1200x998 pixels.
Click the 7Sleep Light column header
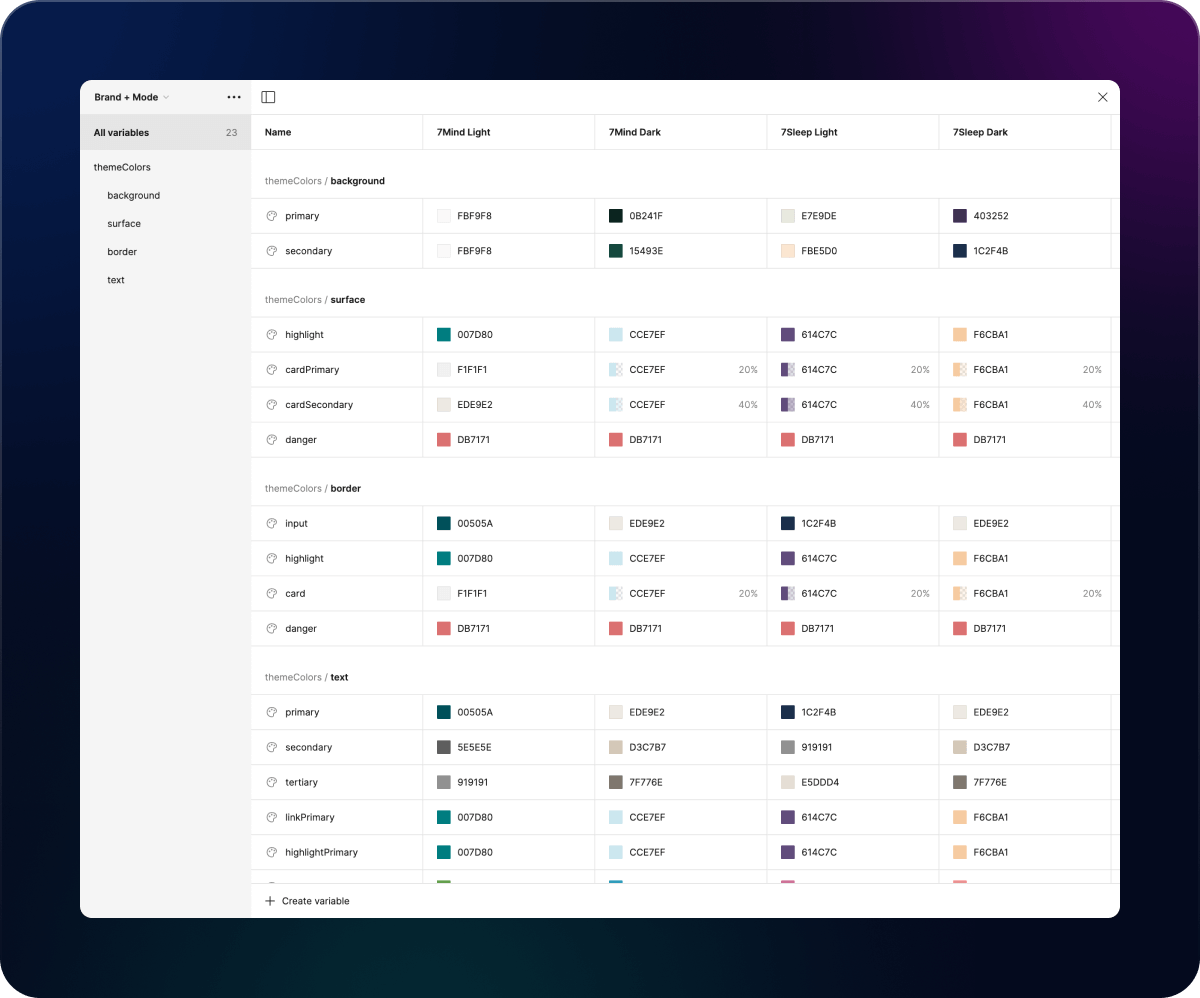coord(808,132)
